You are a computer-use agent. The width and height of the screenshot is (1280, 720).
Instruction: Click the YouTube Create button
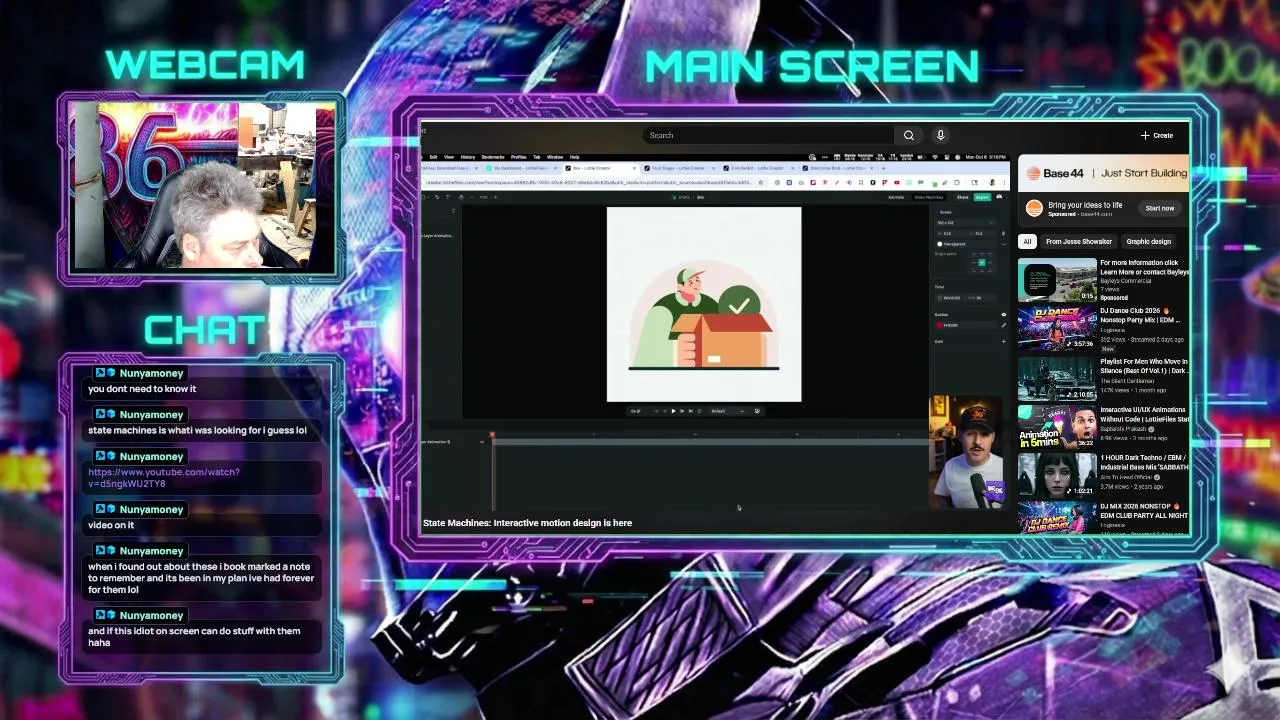(1157, 135)
